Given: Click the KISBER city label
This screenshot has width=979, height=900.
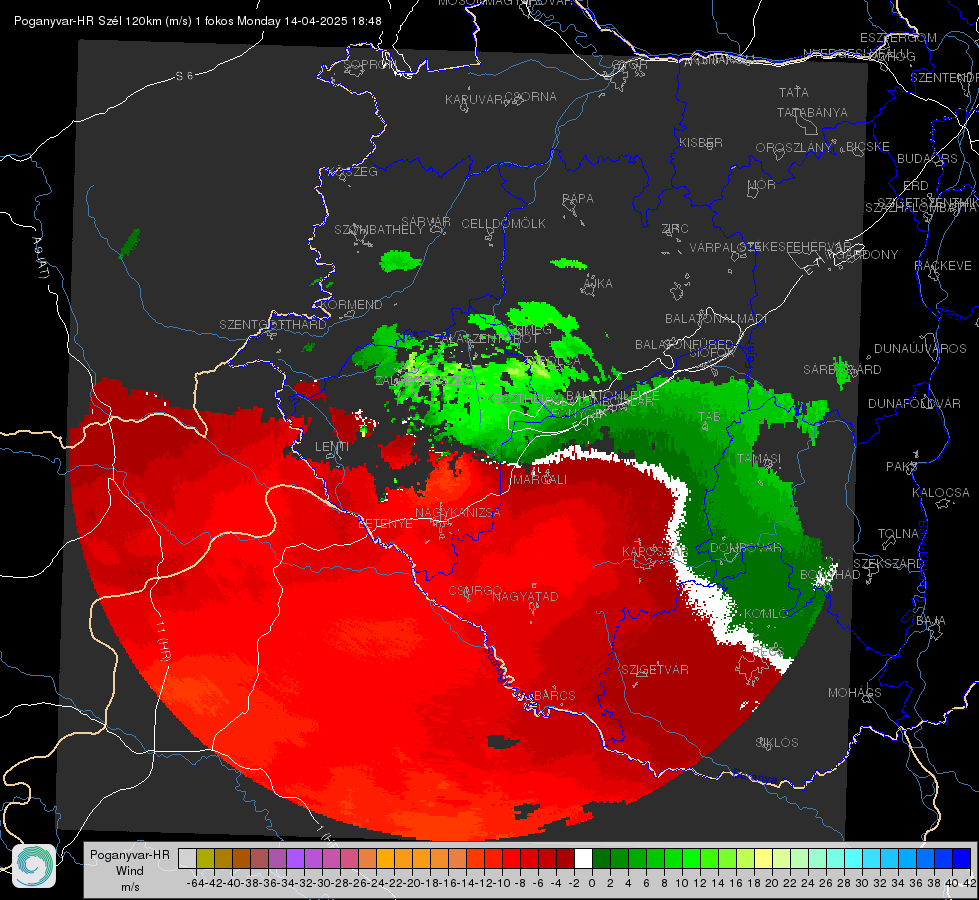Looking at the screenshot, I should 701,143.
